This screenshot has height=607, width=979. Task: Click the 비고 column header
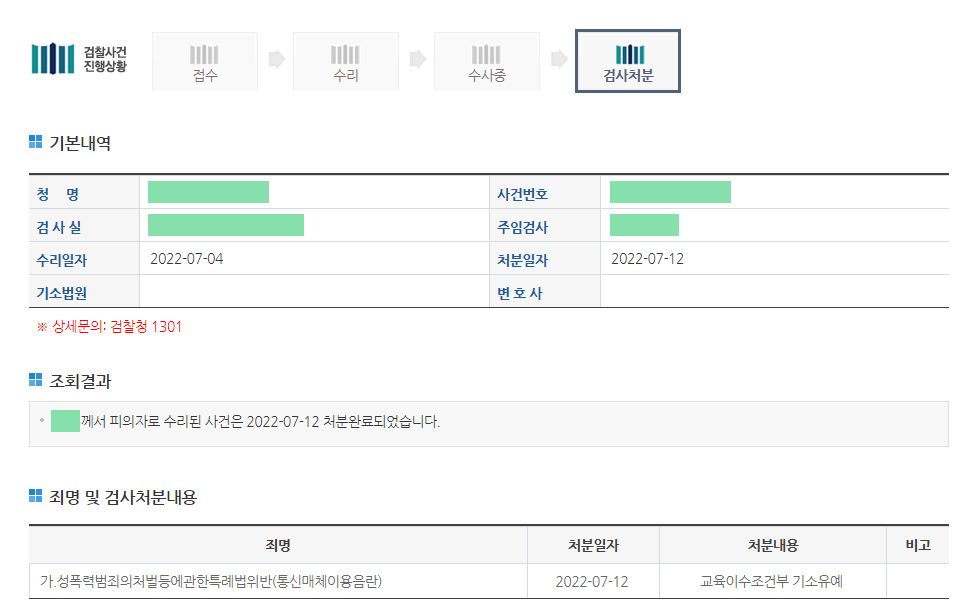click(917, 545)
